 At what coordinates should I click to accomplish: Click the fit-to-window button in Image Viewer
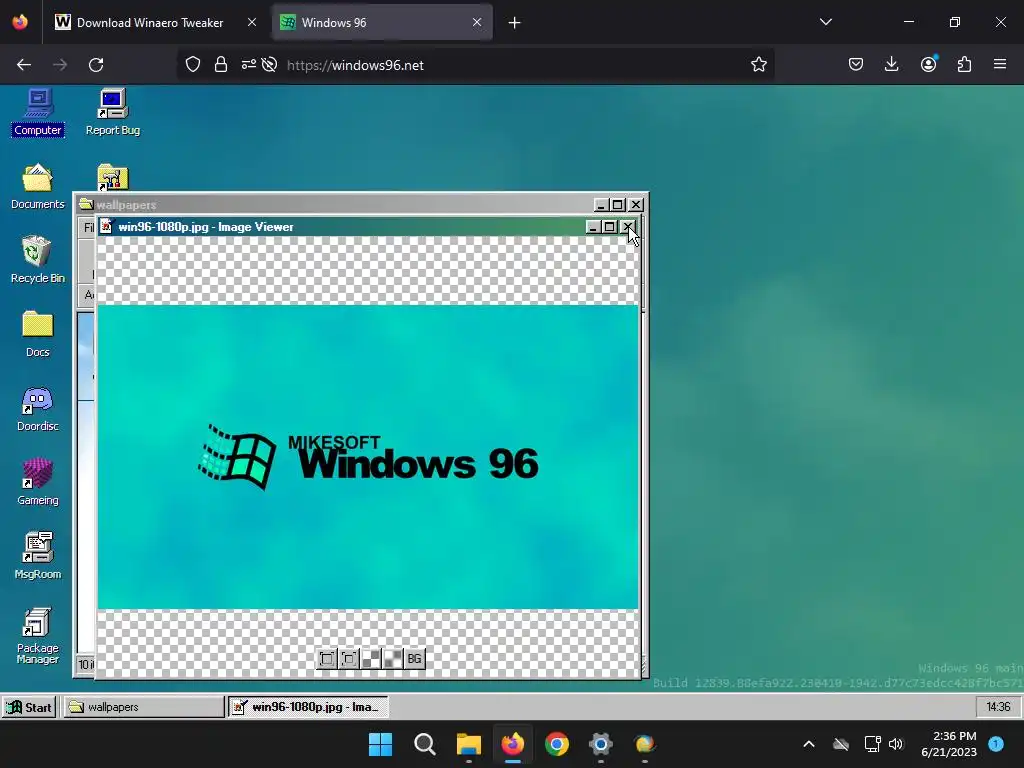click(327, 658)
